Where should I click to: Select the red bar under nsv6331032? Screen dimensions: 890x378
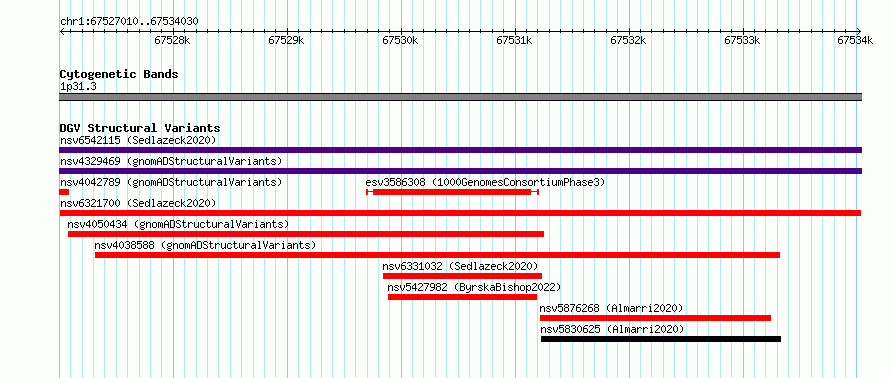pos(463,276)
